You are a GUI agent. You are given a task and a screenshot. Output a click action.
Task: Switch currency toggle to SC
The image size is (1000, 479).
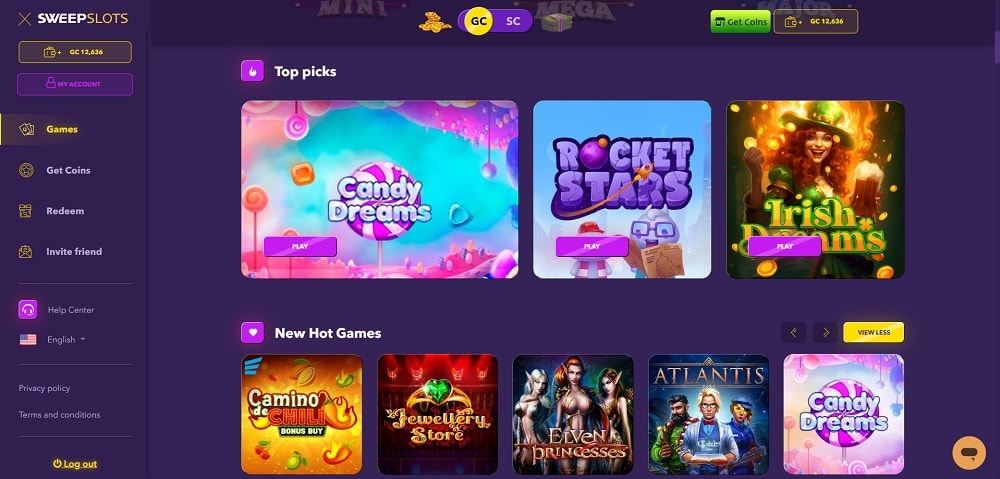click(513, 21)
